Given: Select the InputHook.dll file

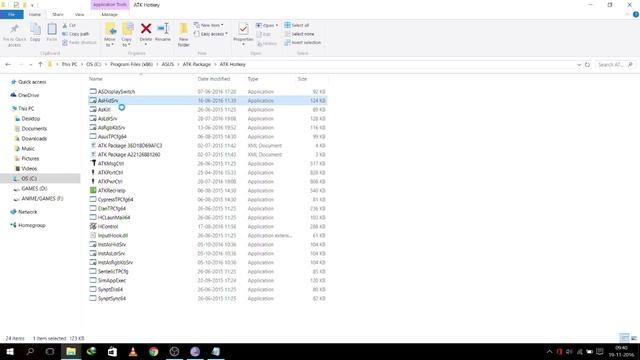Looking at the screenshot, I should (x=113, y=235).
